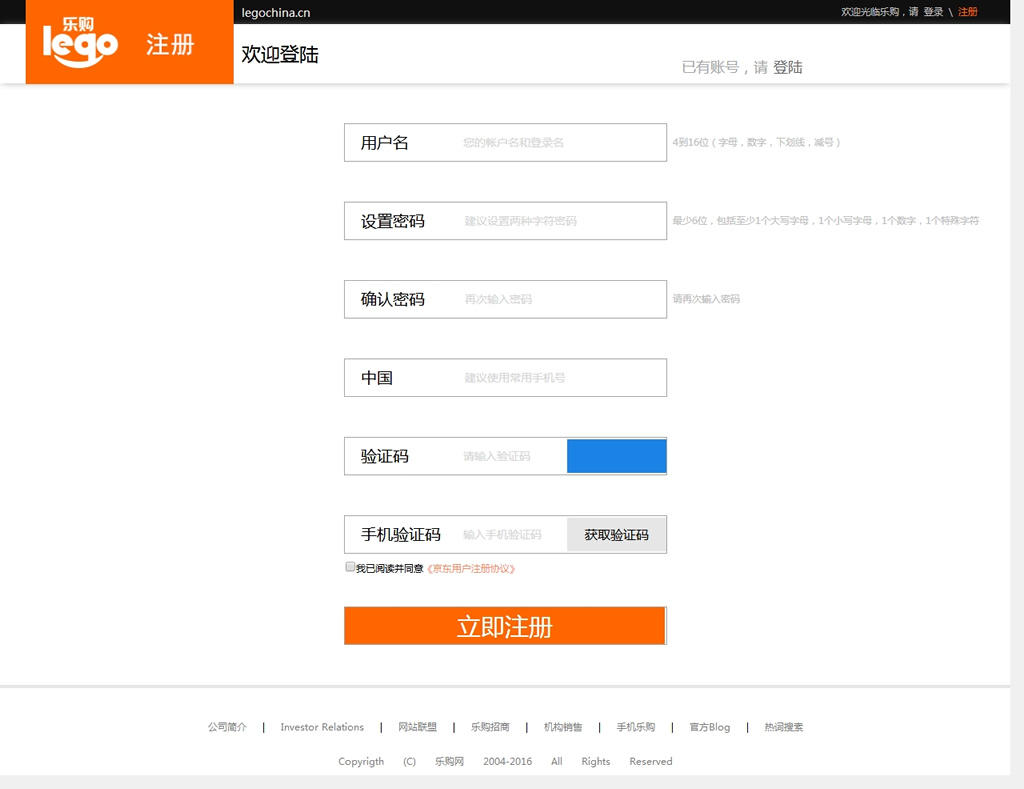Open the Investor Relations footer link

pyautogui.click(x=322, y=727)
